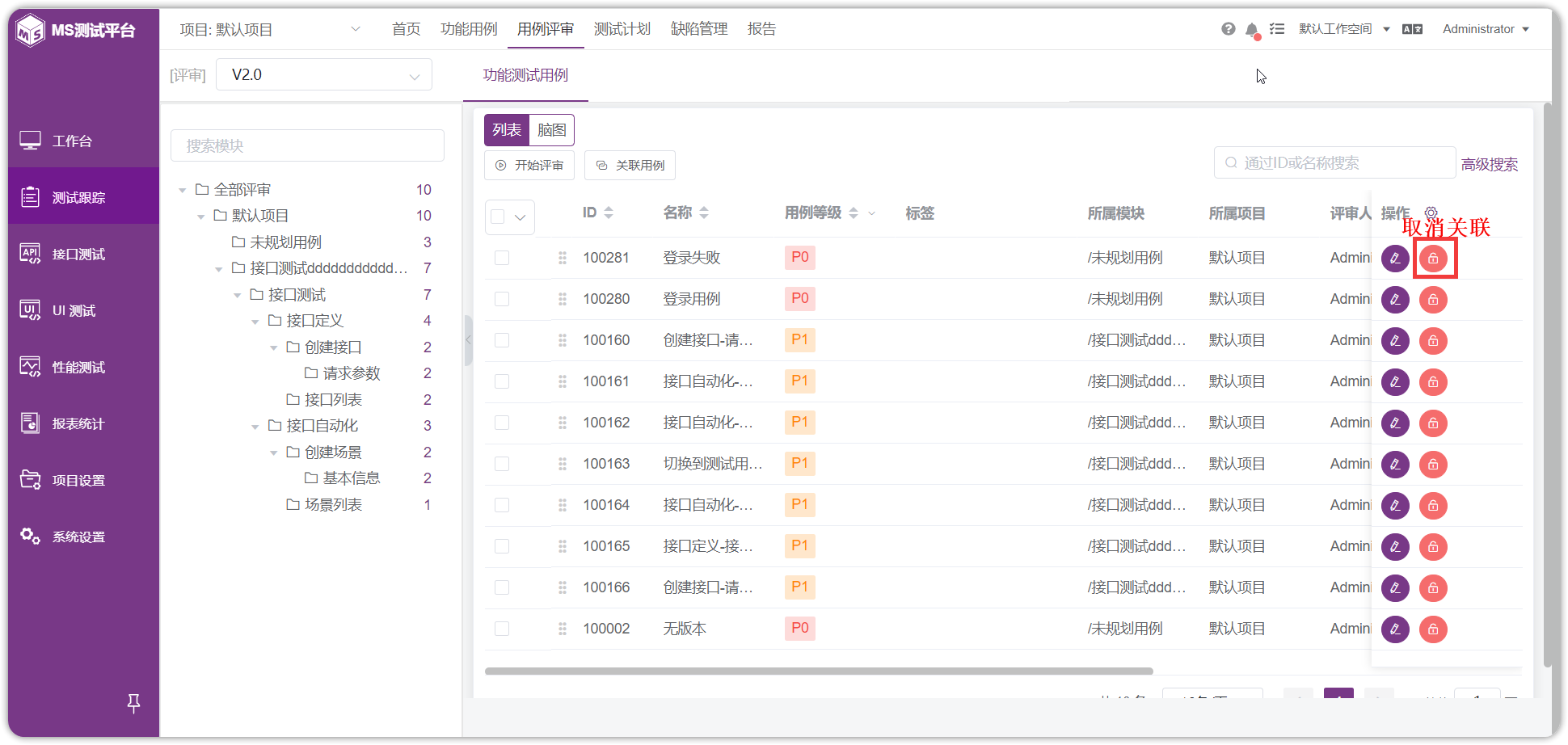This screenshot has height=745, width=1568.
Task: Click the edit icon for case 100281
Action: coord(1395,259)
